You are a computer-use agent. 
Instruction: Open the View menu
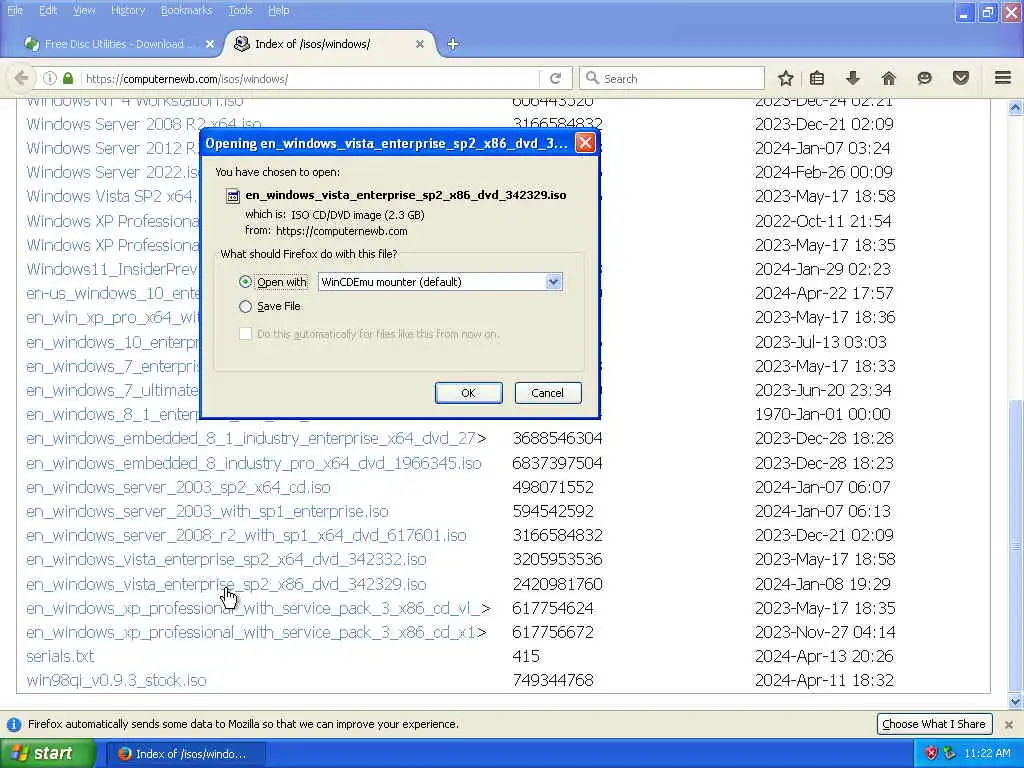84,10
